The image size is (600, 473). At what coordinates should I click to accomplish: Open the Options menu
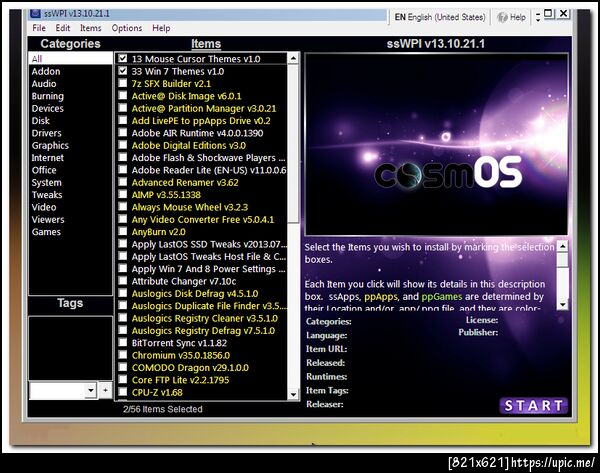click(x=127, y=28)
